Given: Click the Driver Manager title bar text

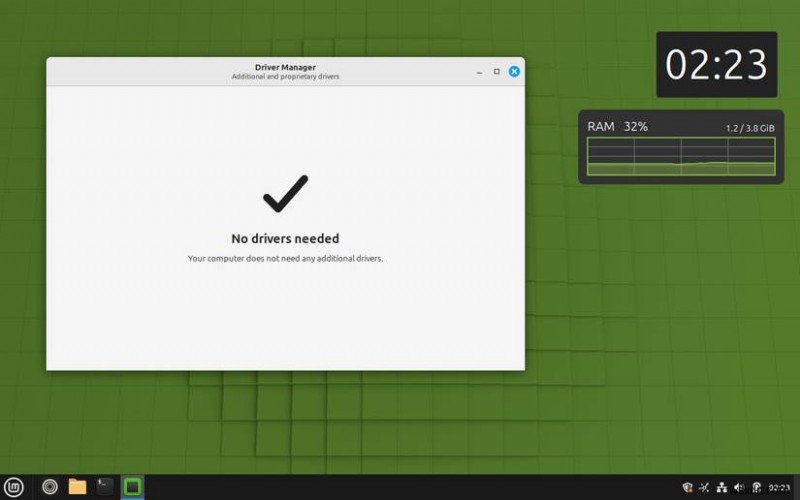Looking at the screenshot, I should [x=285, y=67].
